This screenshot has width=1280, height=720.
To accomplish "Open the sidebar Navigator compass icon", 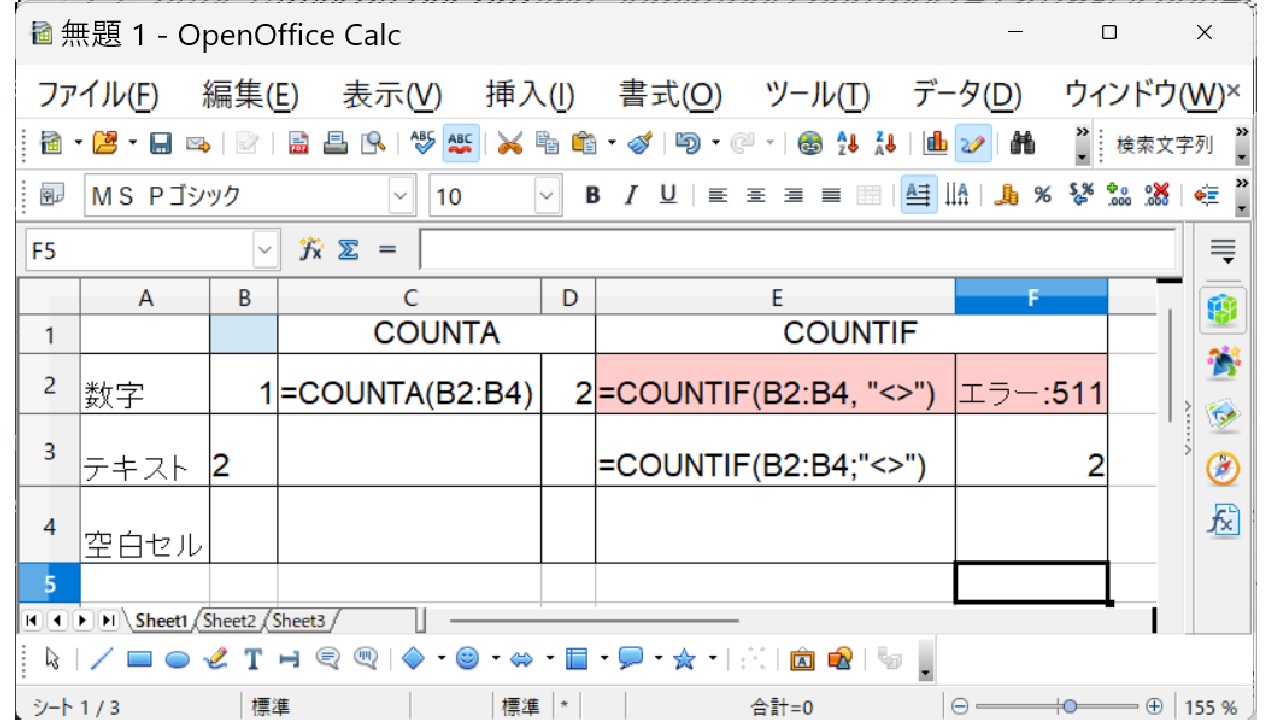I will (x=1224, y=468).
